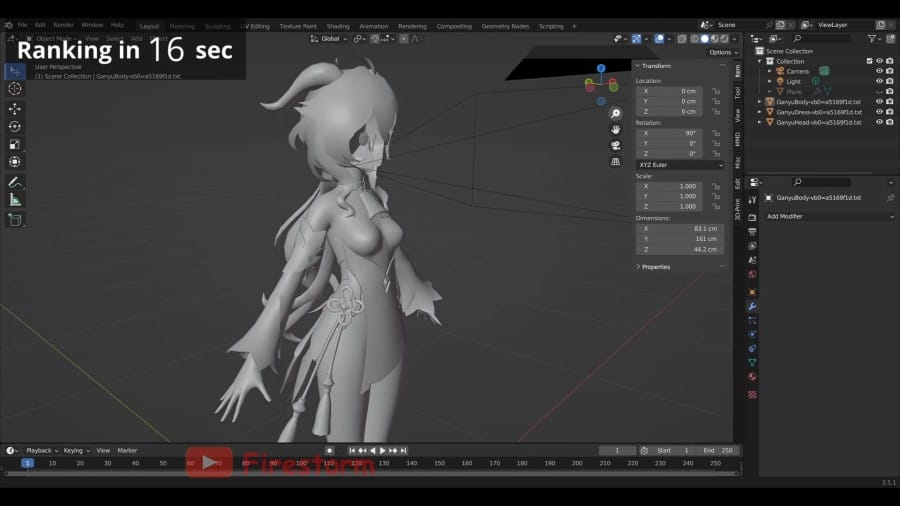Toggle Collection exclude checkbox in outliner
Image resolution: width=900 pixels, height=506 pixels.
(869, 61)
